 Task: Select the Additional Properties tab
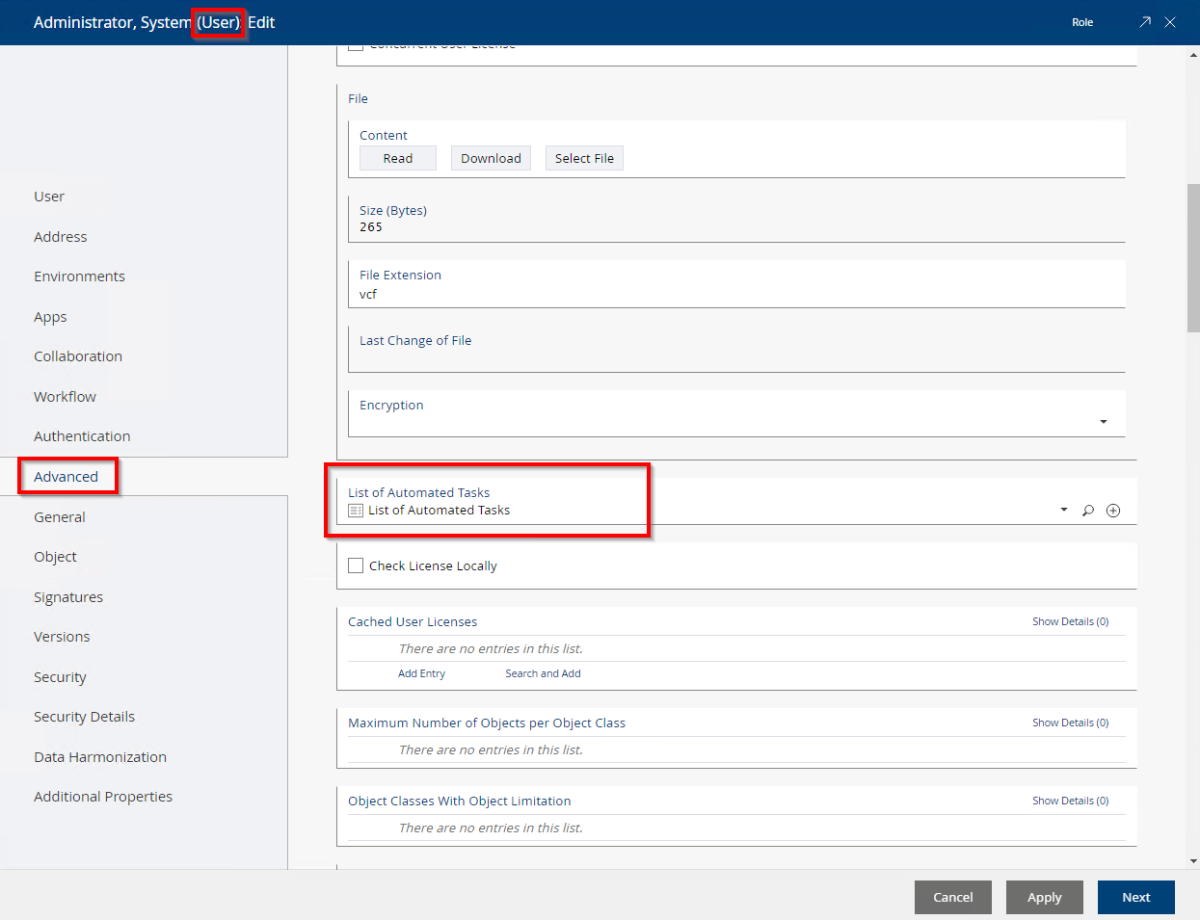click(x=103, y=797)
